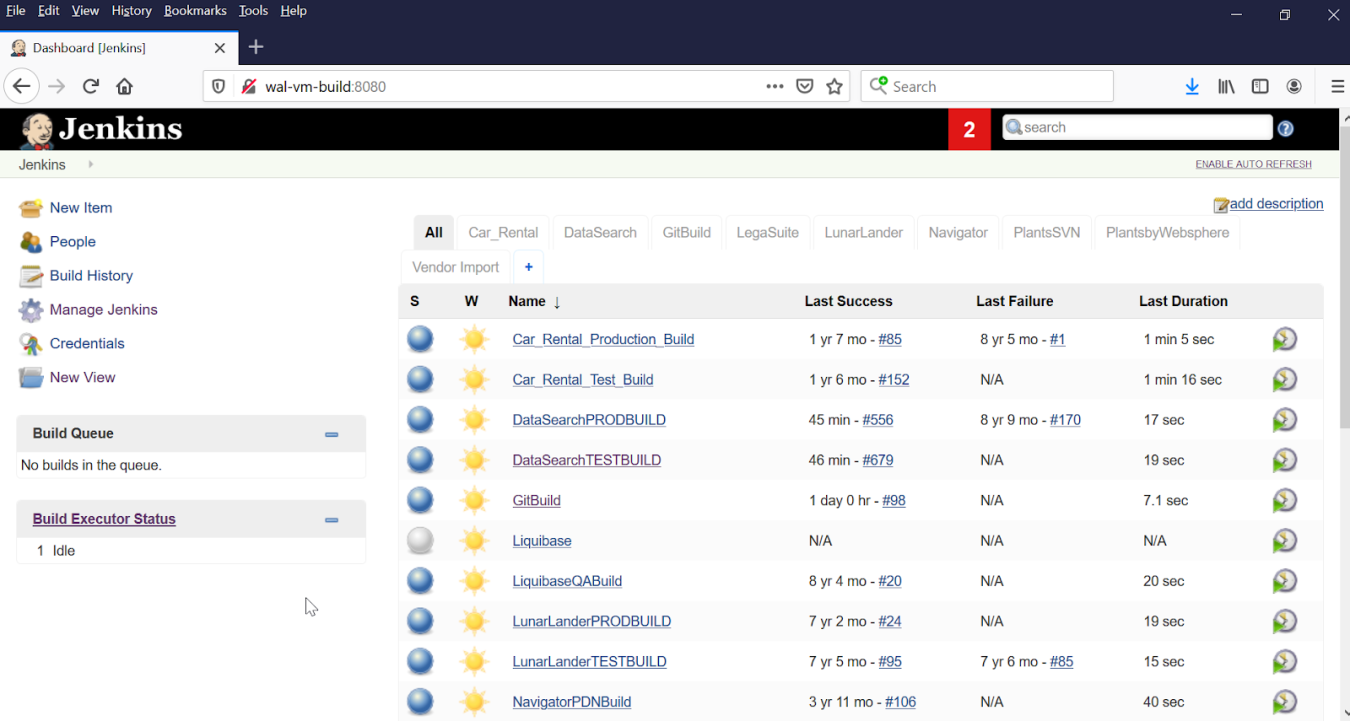Screen dimensions: 1350x721
Task: Click the weather health icon for Car_Rental_Test_Build
Action: tap(474, 379)
